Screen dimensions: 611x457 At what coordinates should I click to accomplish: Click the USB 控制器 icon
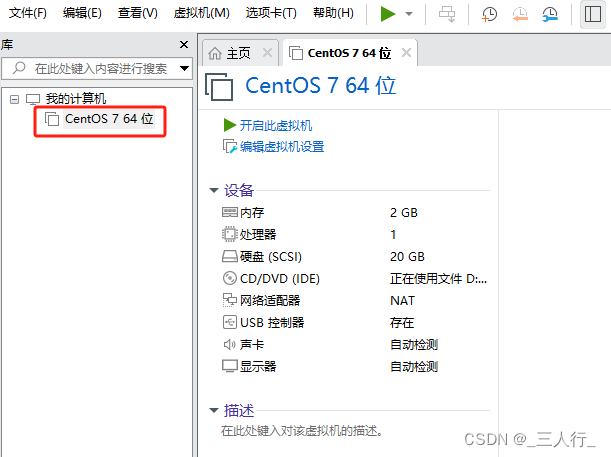pyautogui.click(x=230, y=322)
